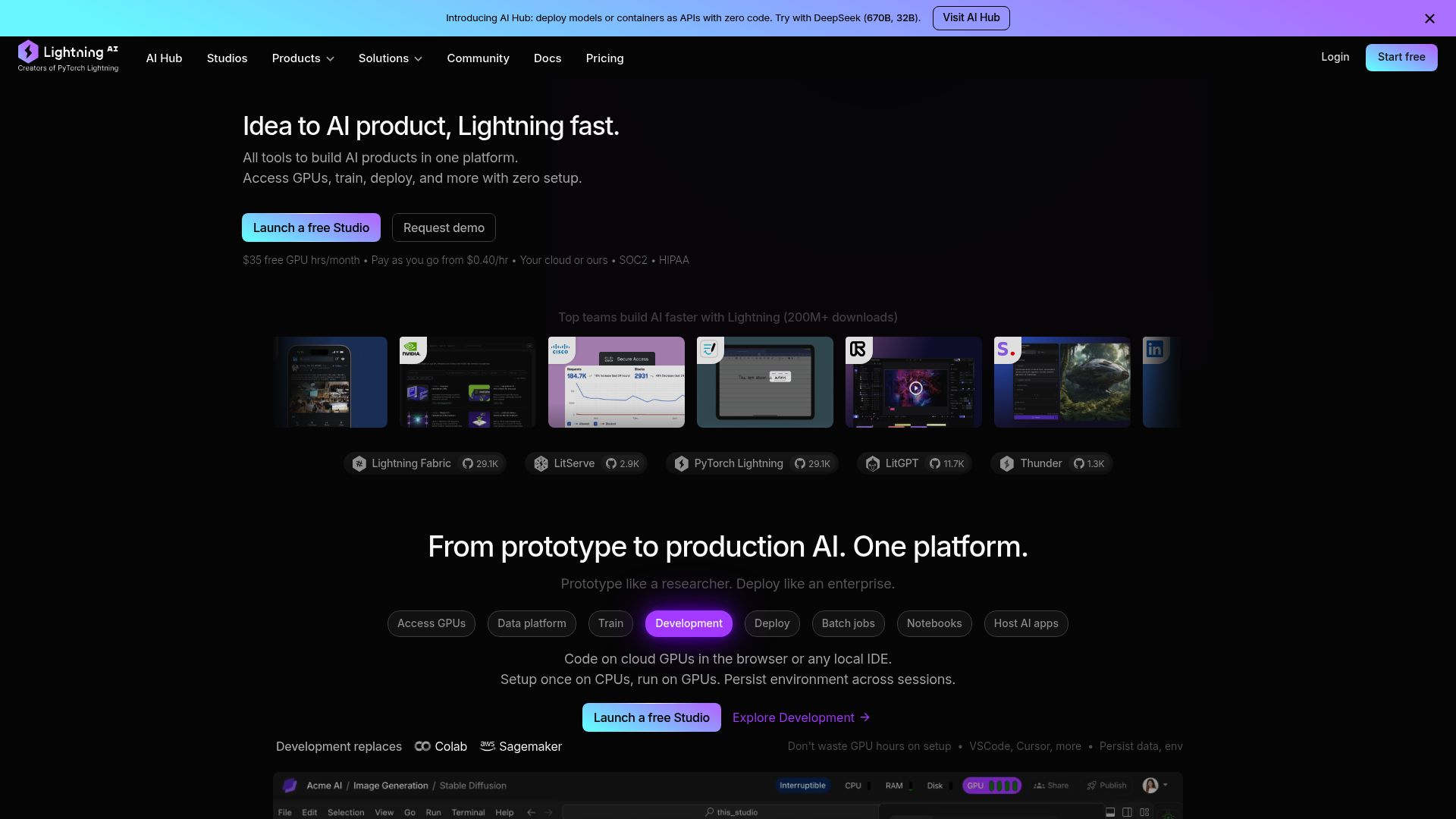This screenshot has width=1456, height=819.
Task: Click the Lightning AI logo
Action: tap(68, 57)
